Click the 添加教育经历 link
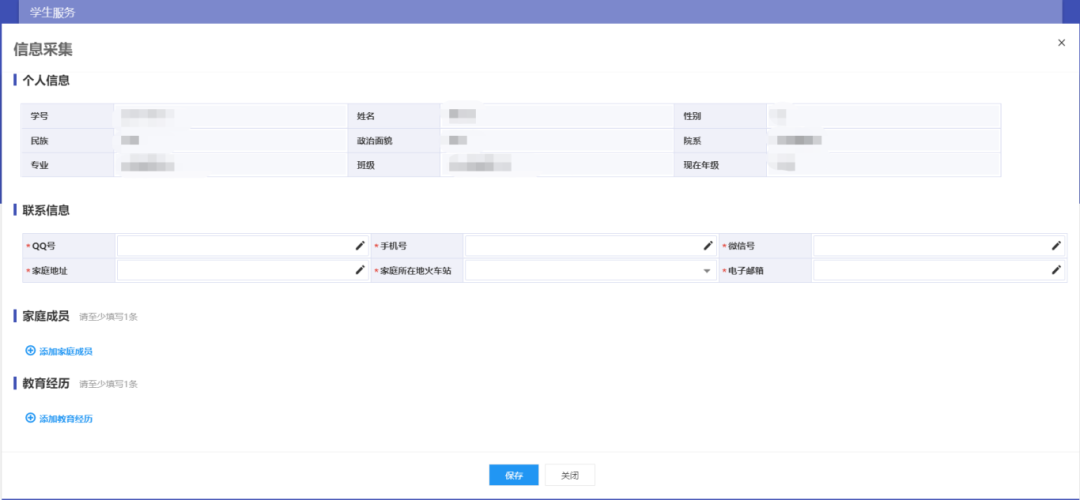The image size is (1080, 500). pos(66,419)
